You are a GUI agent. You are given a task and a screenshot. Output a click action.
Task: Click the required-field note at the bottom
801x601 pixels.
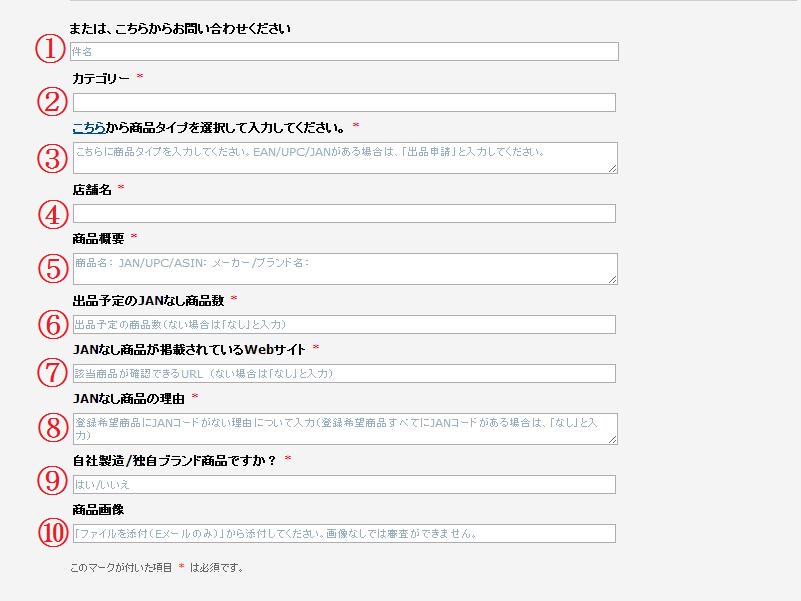click(x=155, y=566)
